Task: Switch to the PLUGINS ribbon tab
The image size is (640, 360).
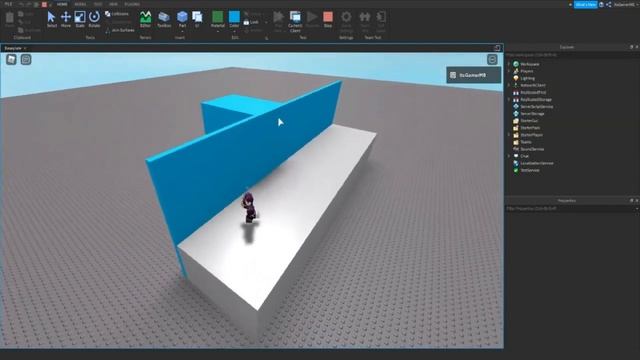Action: 132,4
